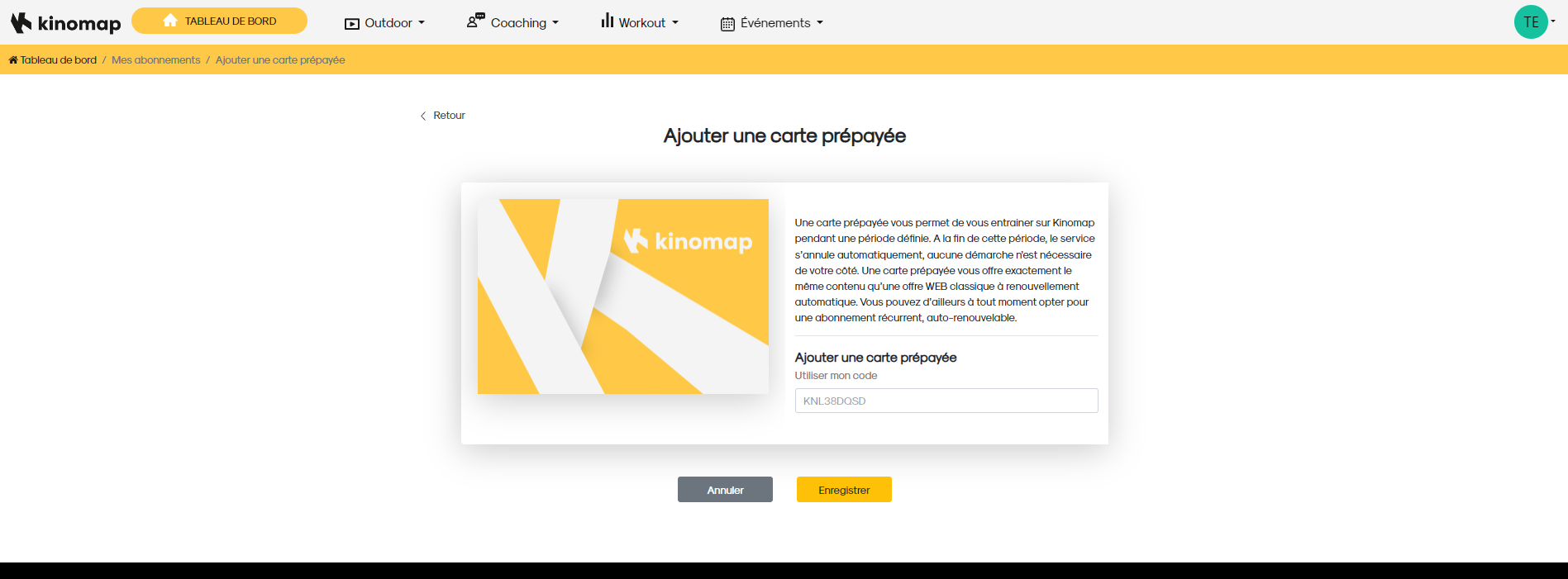Click the caret beside the TE avatar
Screen dimensions: 1568x579
pos(1553,21)
